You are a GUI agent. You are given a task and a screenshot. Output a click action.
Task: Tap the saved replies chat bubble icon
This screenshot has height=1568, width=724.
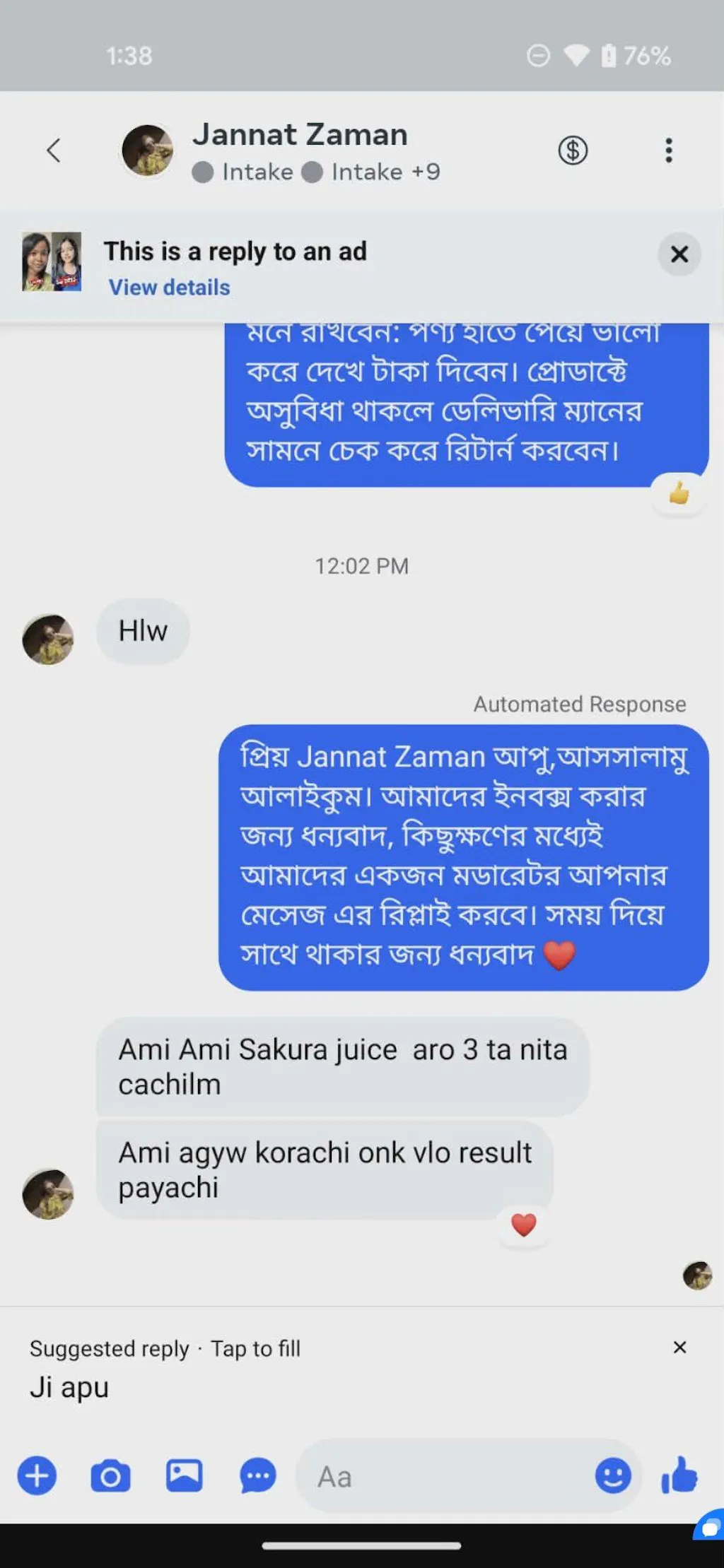(x=258, y=1475)
